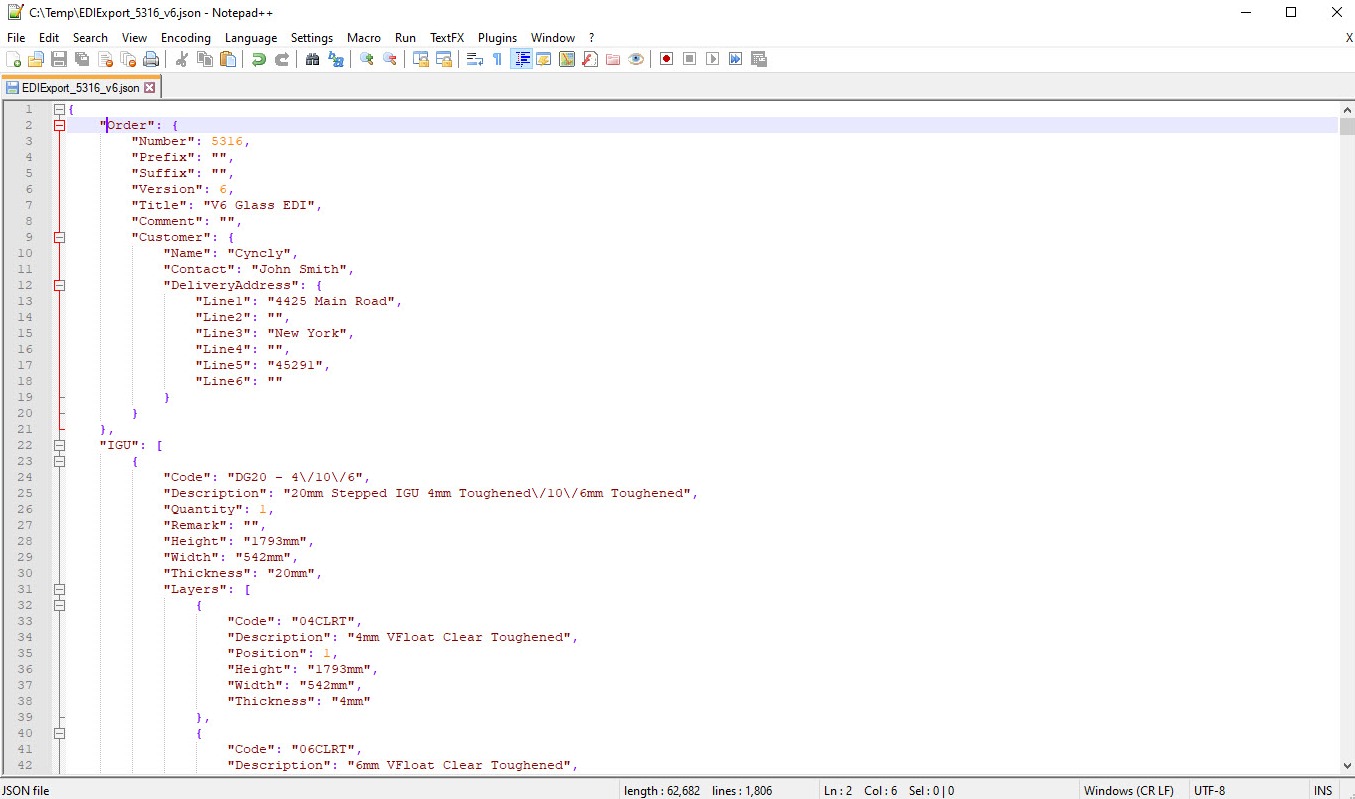Collapse the "Layers" array fold marker
Screen dimensions: 1355x799
[x=60, y=589]
